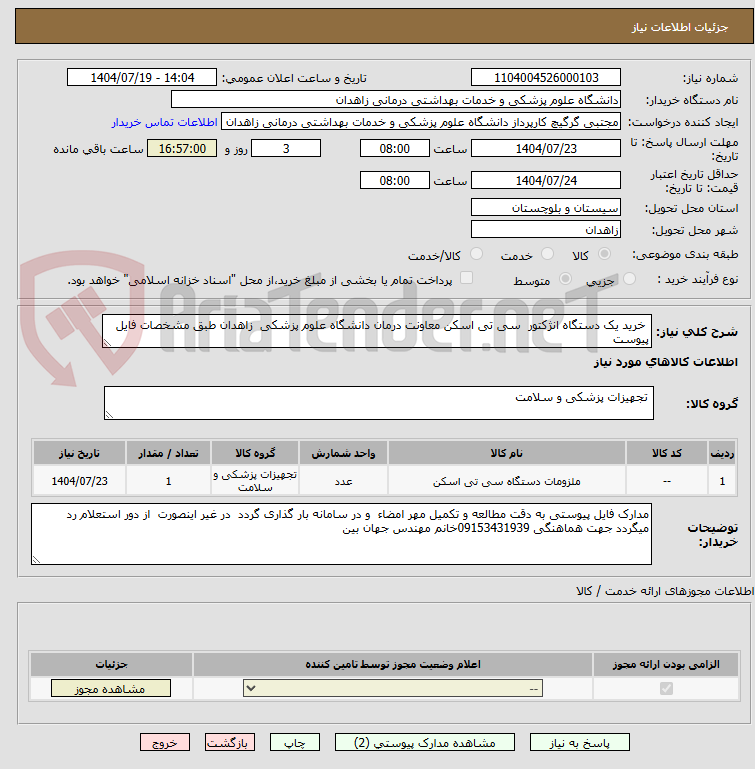Viewport: 755px width, 769px height.
Task: Open the license status dropdown
Action: (x=393, y=689)
